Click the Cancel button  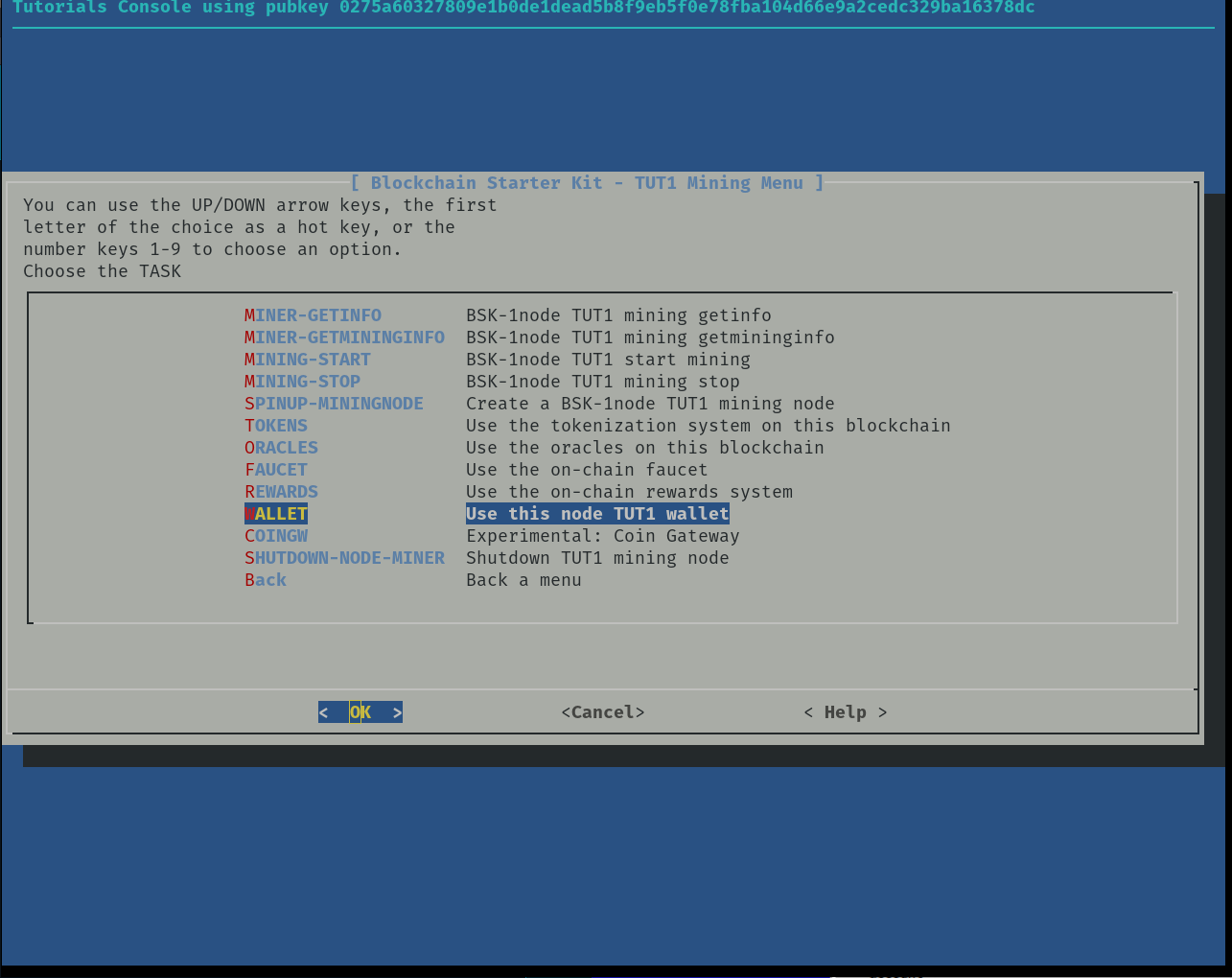click(602, 712)
